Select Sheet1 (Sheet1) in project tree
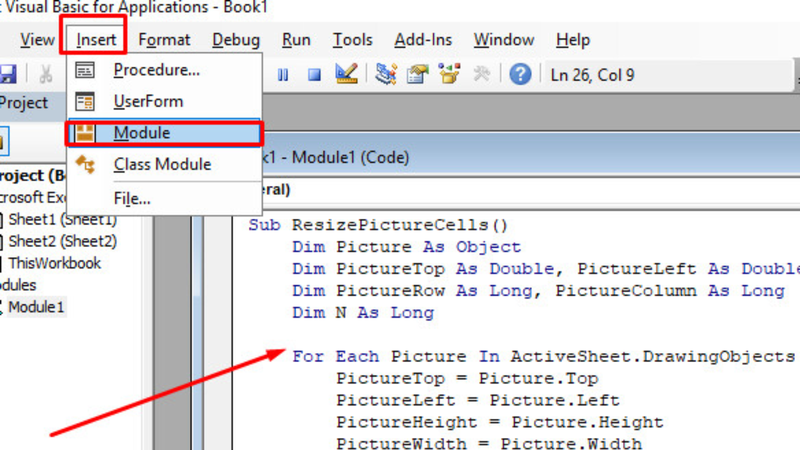Viewport: 800px width, 450px height. tap(62, 219)
